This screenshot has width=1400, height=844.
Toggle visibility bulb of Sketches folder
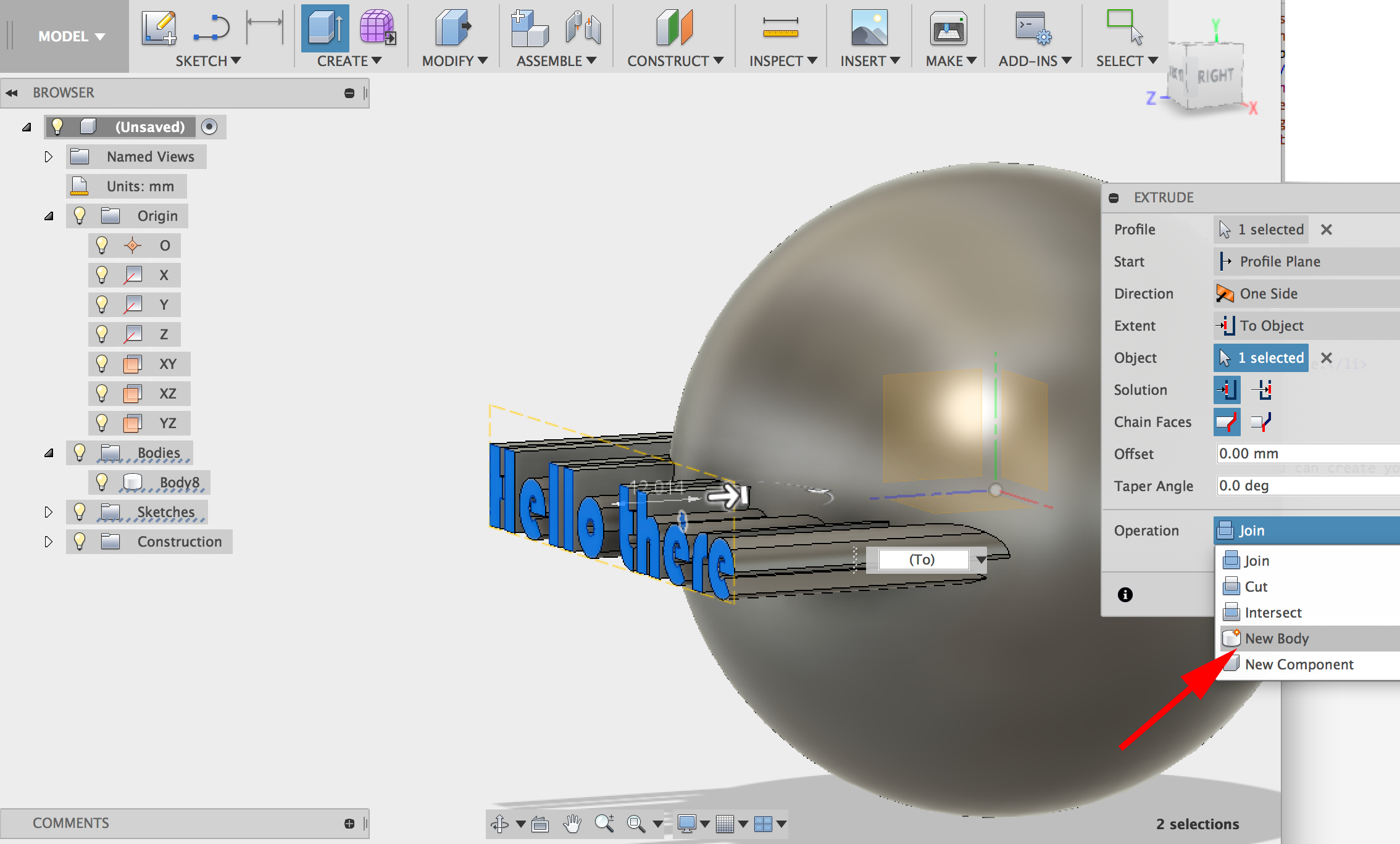pyautogui.click(x=80, y=511)
